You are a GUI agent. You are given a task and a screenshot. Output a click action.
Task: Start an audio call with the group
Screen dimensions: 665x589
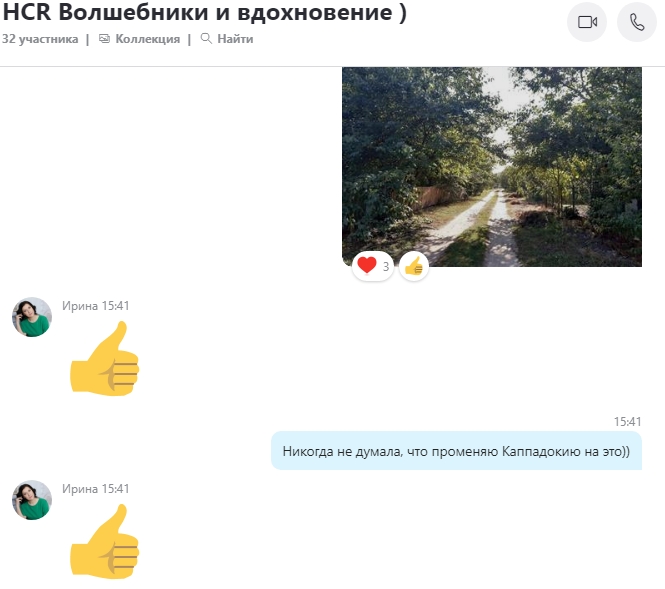(x=637, y=22)
